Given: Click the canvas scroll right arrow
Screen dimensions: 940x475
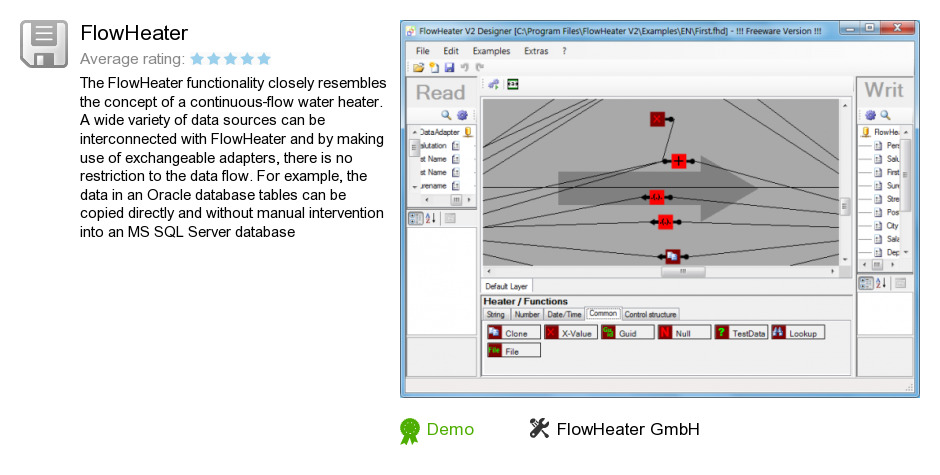Looking at the screenshot, I should (833, 272).
